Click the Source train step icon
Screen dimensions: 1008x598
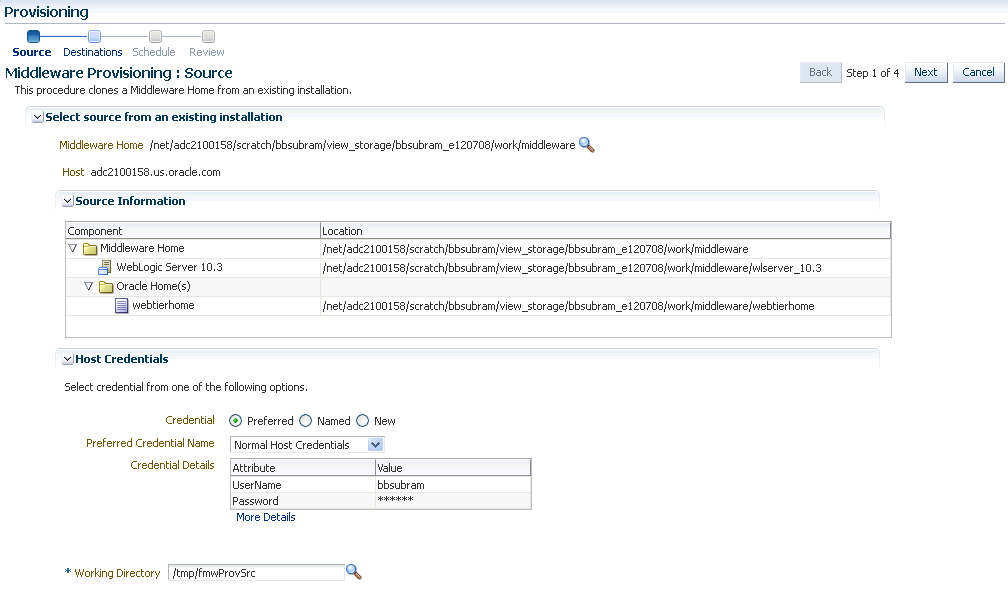(33, 37)
